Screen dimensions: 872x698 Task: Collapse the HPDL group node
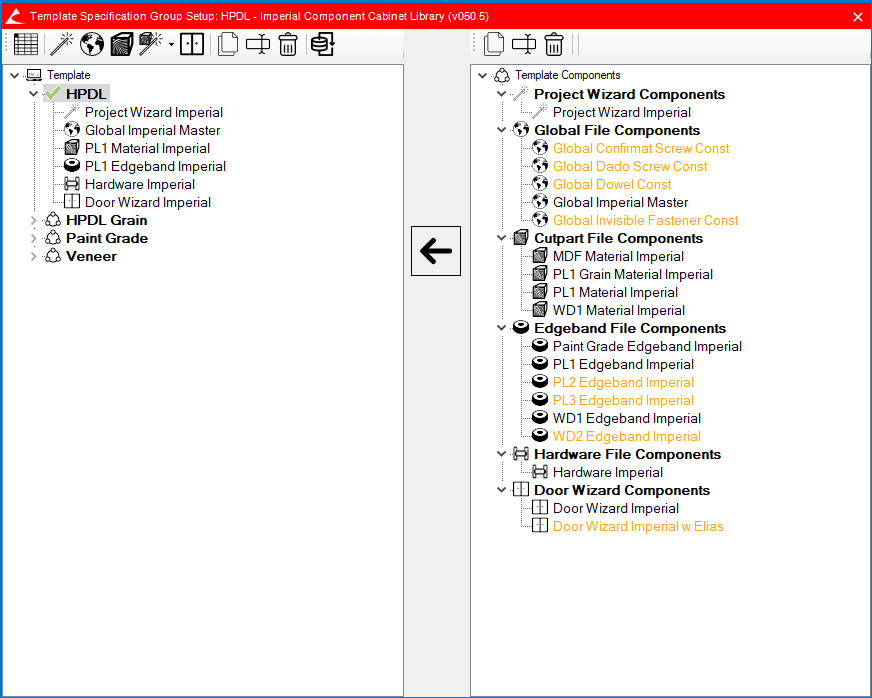(x=34, y=93)
